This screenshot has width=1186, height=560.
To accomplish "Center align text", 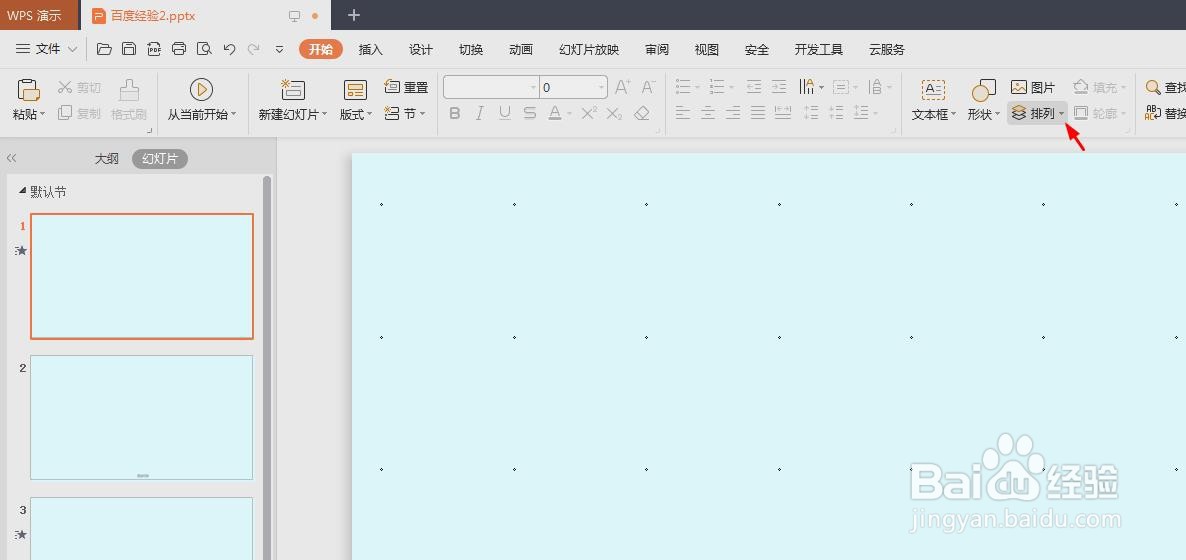I will click(708, 114).
